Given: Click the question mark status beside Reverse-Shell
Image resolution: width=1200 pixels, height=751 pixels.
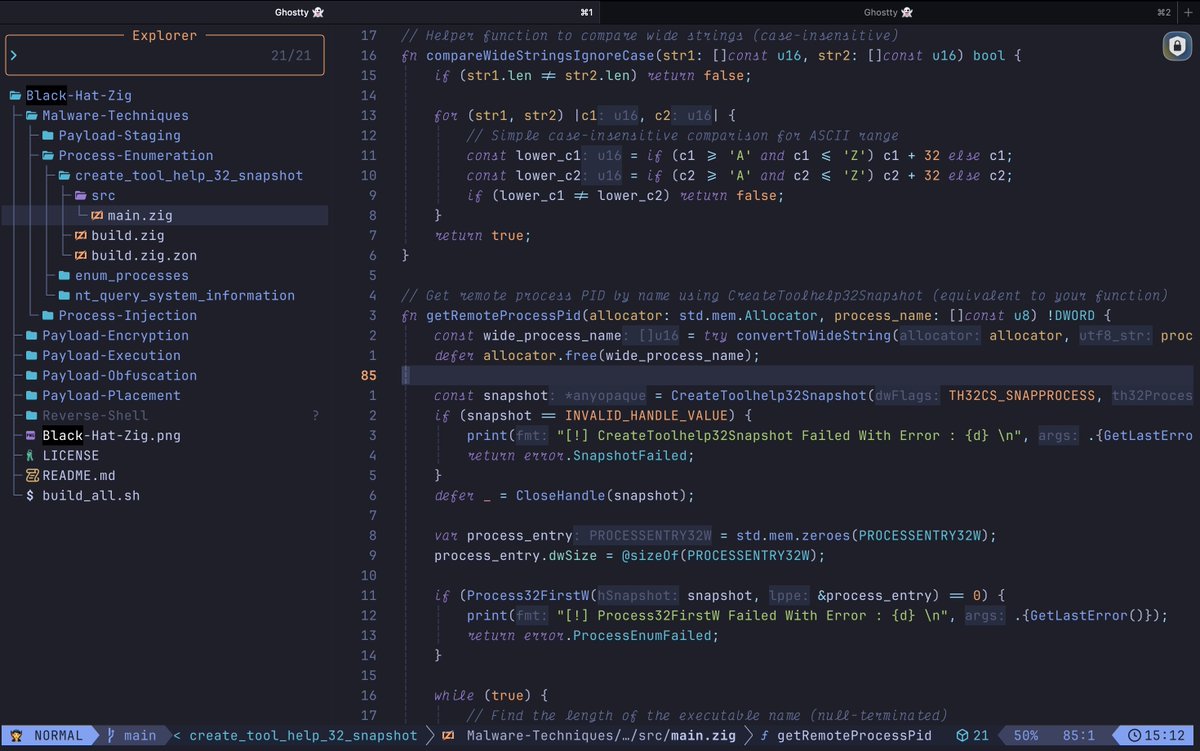Looking at the screenshot, I should click(316, 415).
